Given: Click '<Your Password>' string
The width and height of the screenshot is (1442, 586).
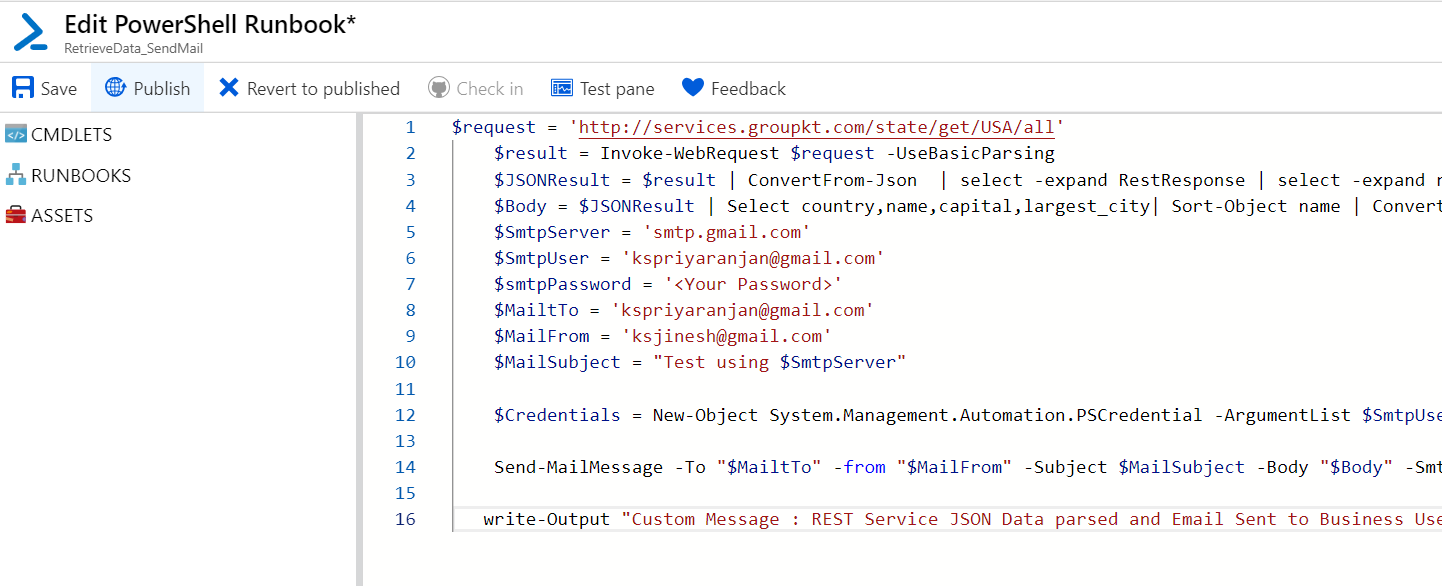Looking at the screenshot, I should pyautogui.click(x=753, y=284).
